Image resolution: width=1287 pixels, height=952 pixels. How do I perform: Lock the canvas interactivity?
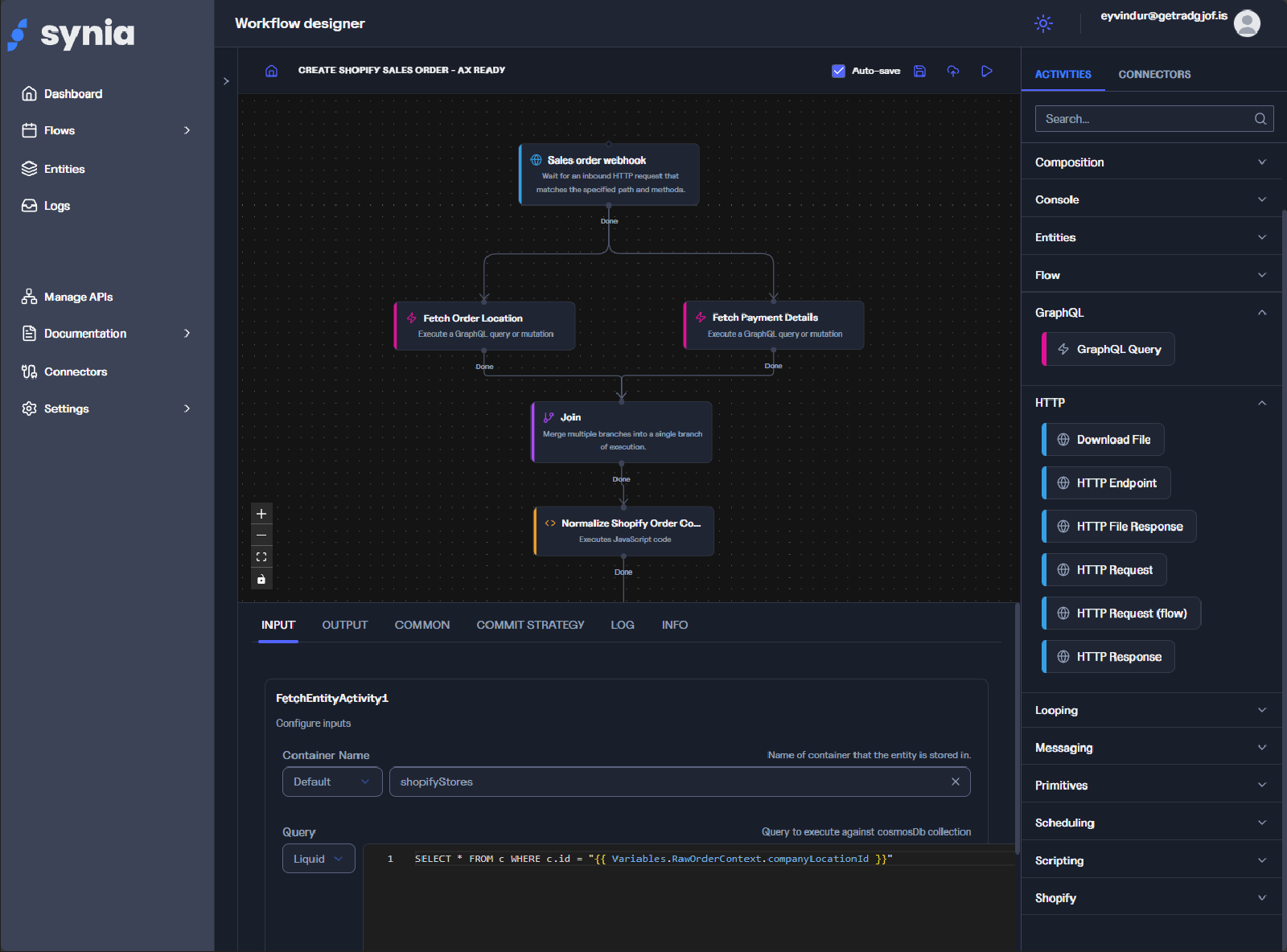click(261, 579)
